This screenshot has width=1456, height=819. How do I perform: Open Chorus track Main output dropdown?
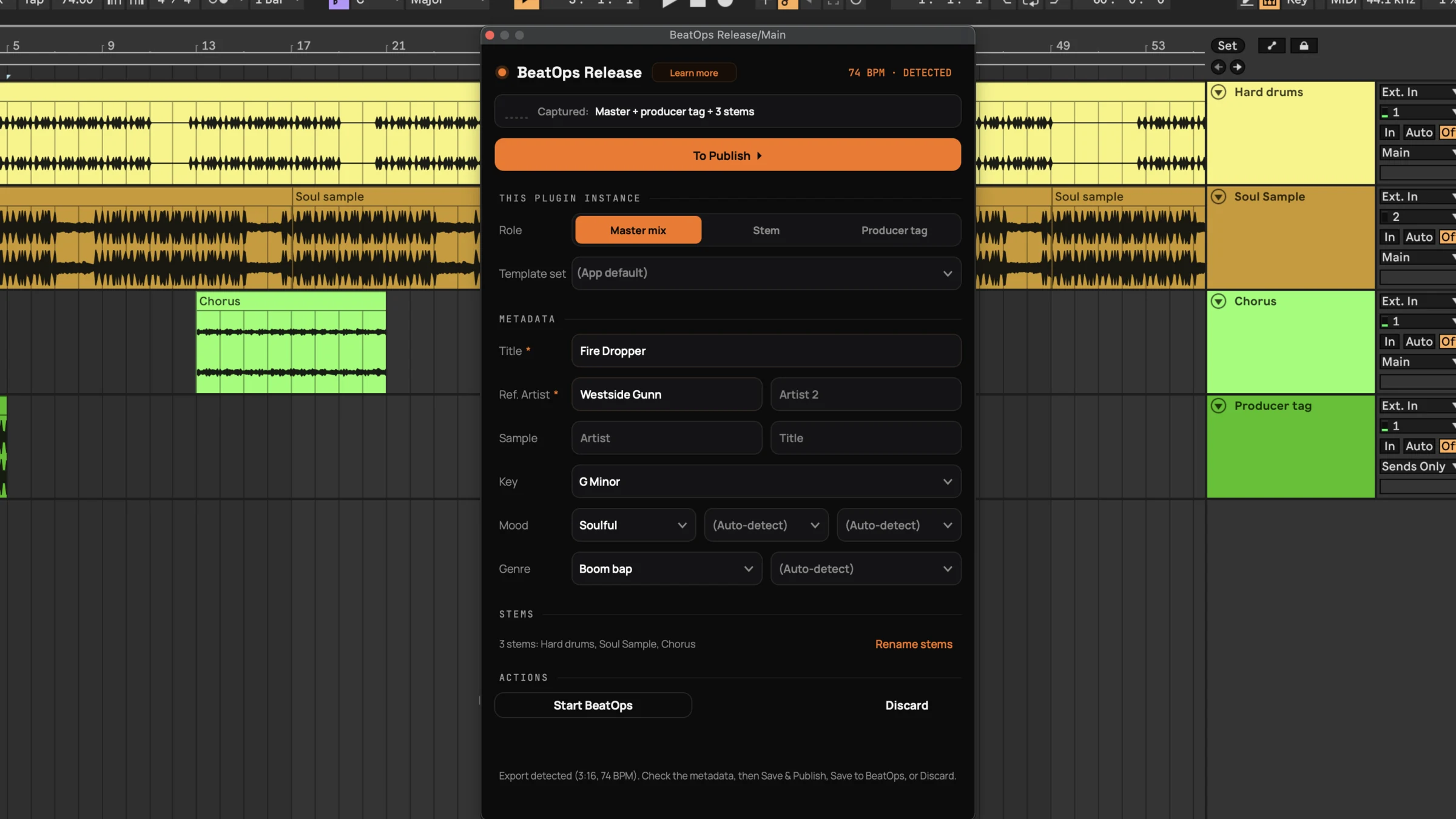pos(1418,362)
